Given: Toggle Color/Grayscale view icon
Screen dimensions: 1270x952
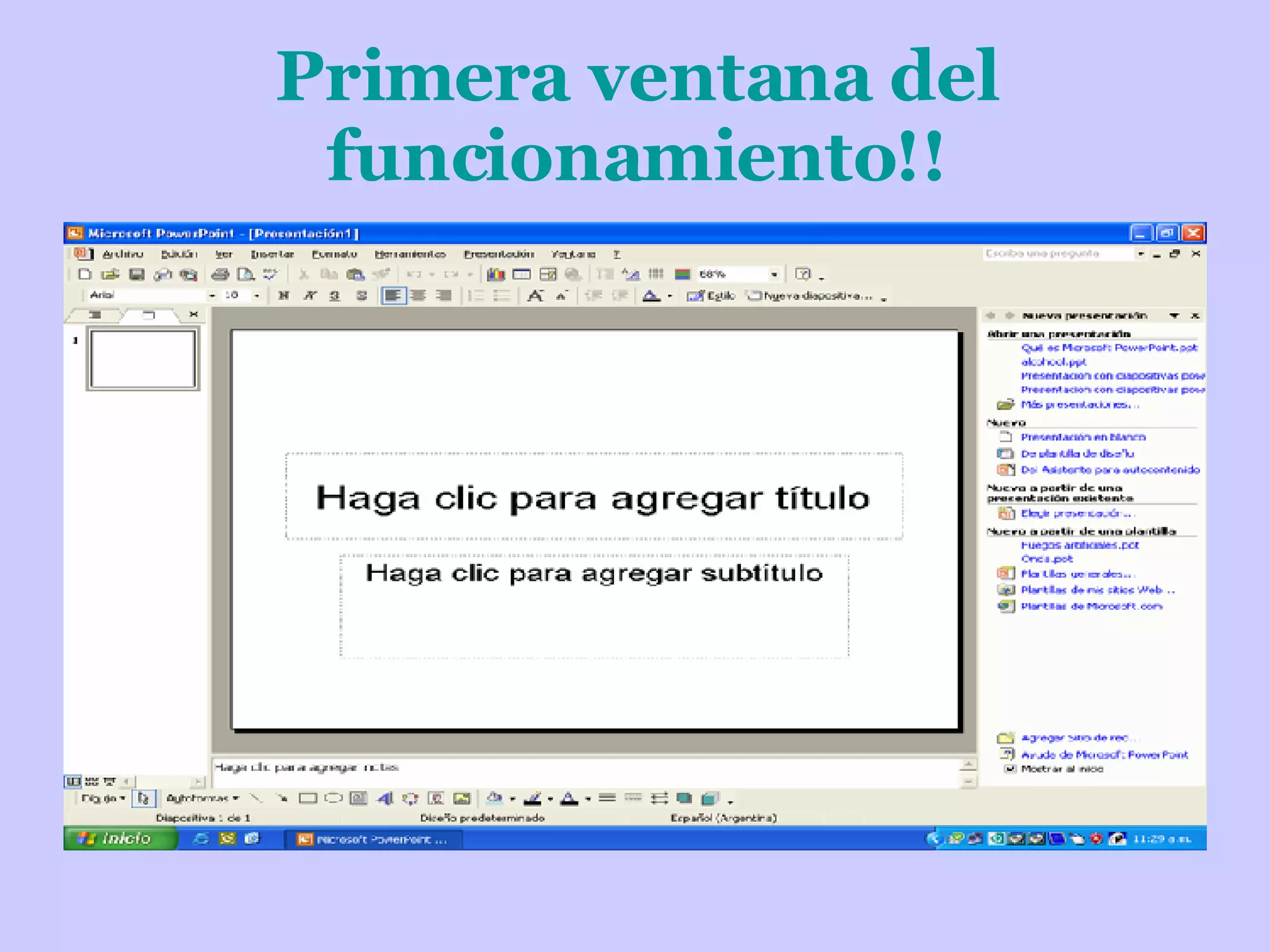Looking at the screenshot, I should click(x=682, y=274).
